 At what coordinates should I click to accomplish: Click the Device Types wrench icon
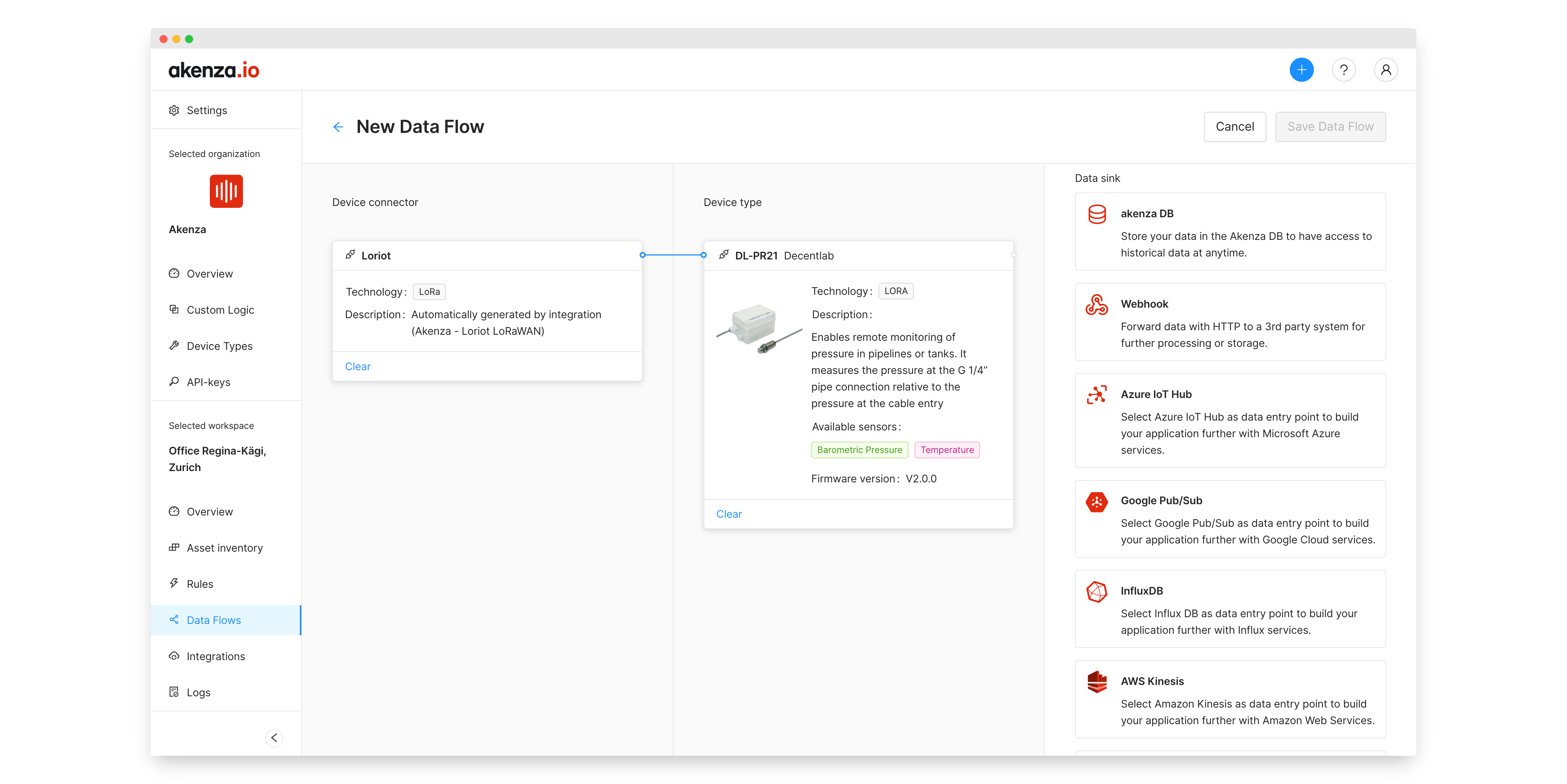point(174,345)
